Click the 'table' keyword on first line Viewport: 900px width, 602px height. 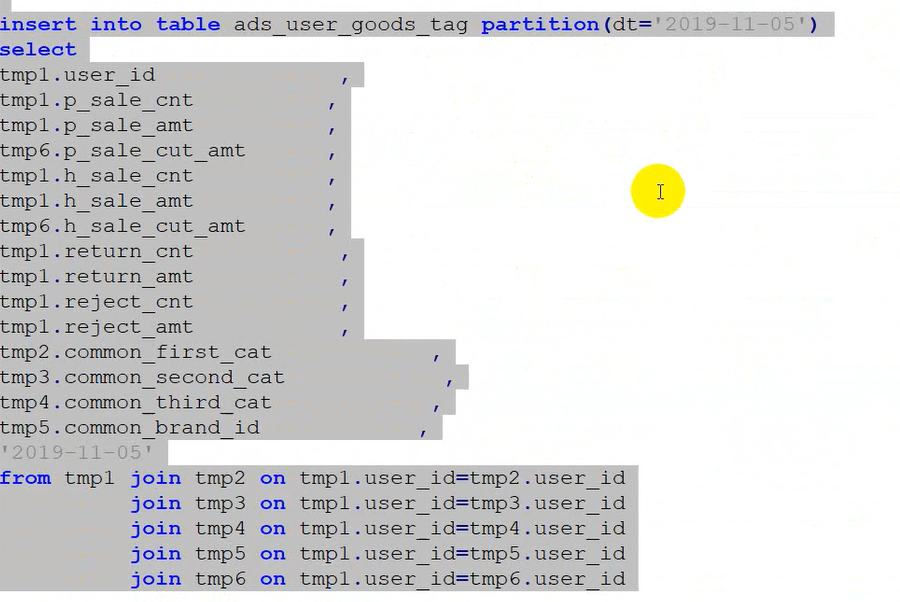188,25
